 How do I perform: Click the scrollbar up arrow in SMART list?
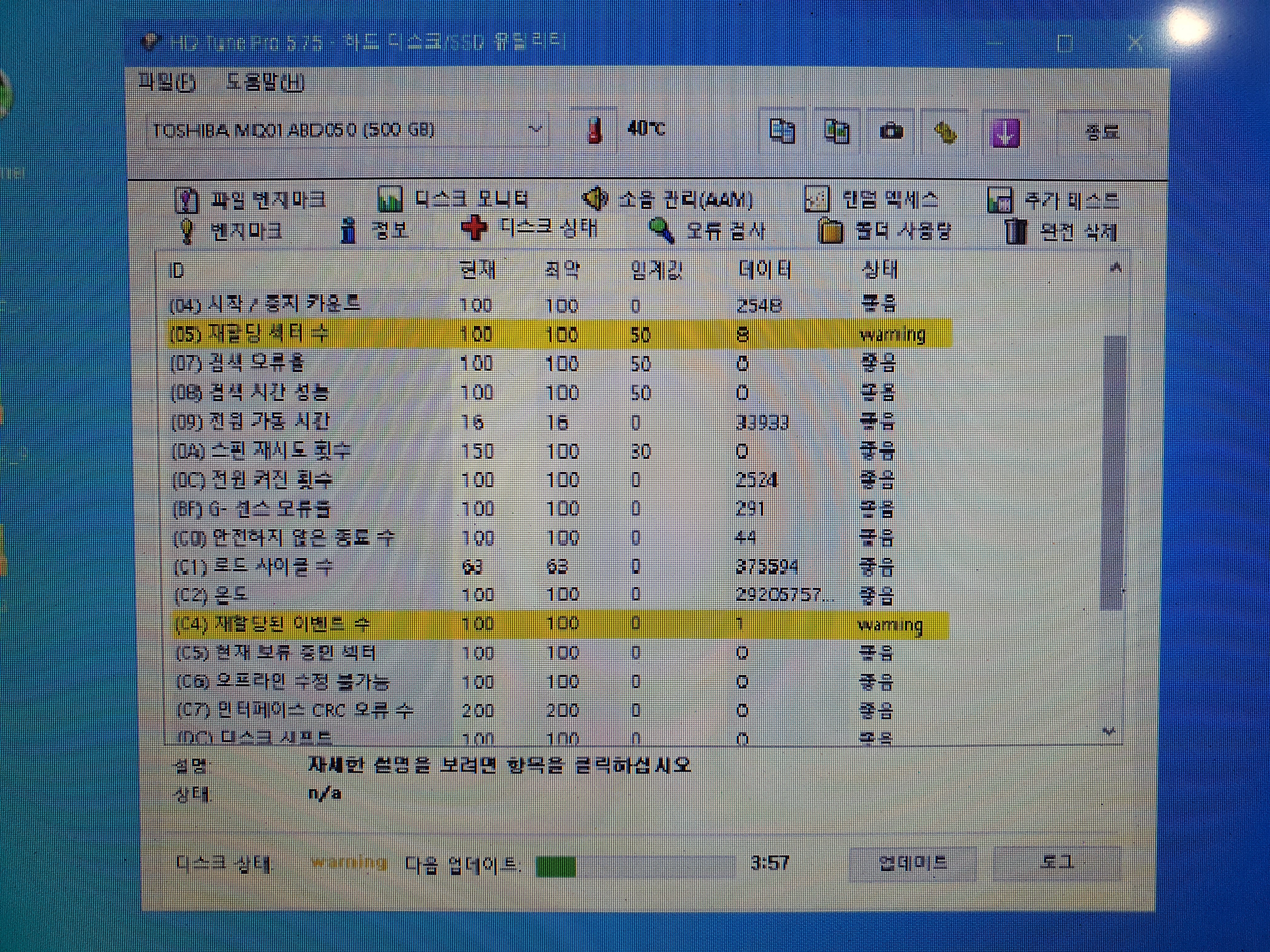(1116, 267)
